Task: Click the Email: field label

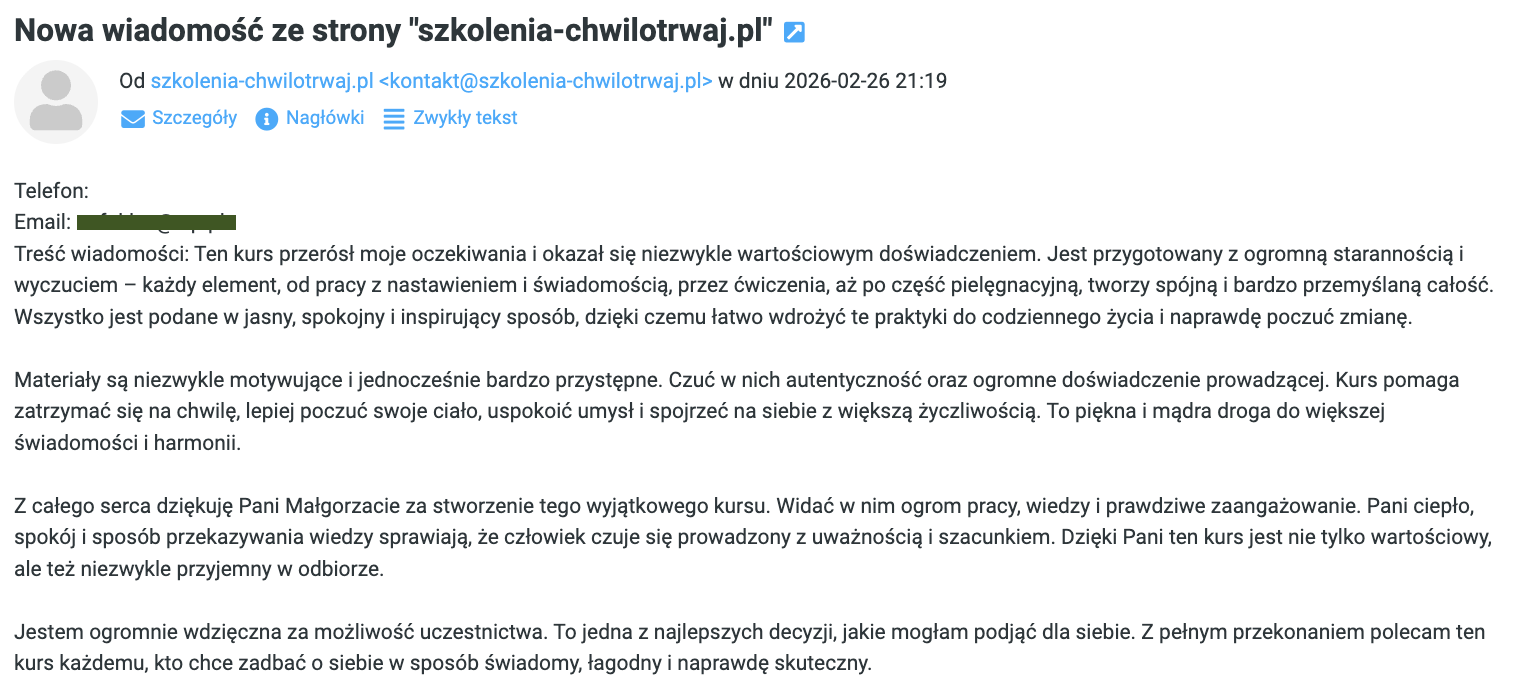Action: pos(42,222)
